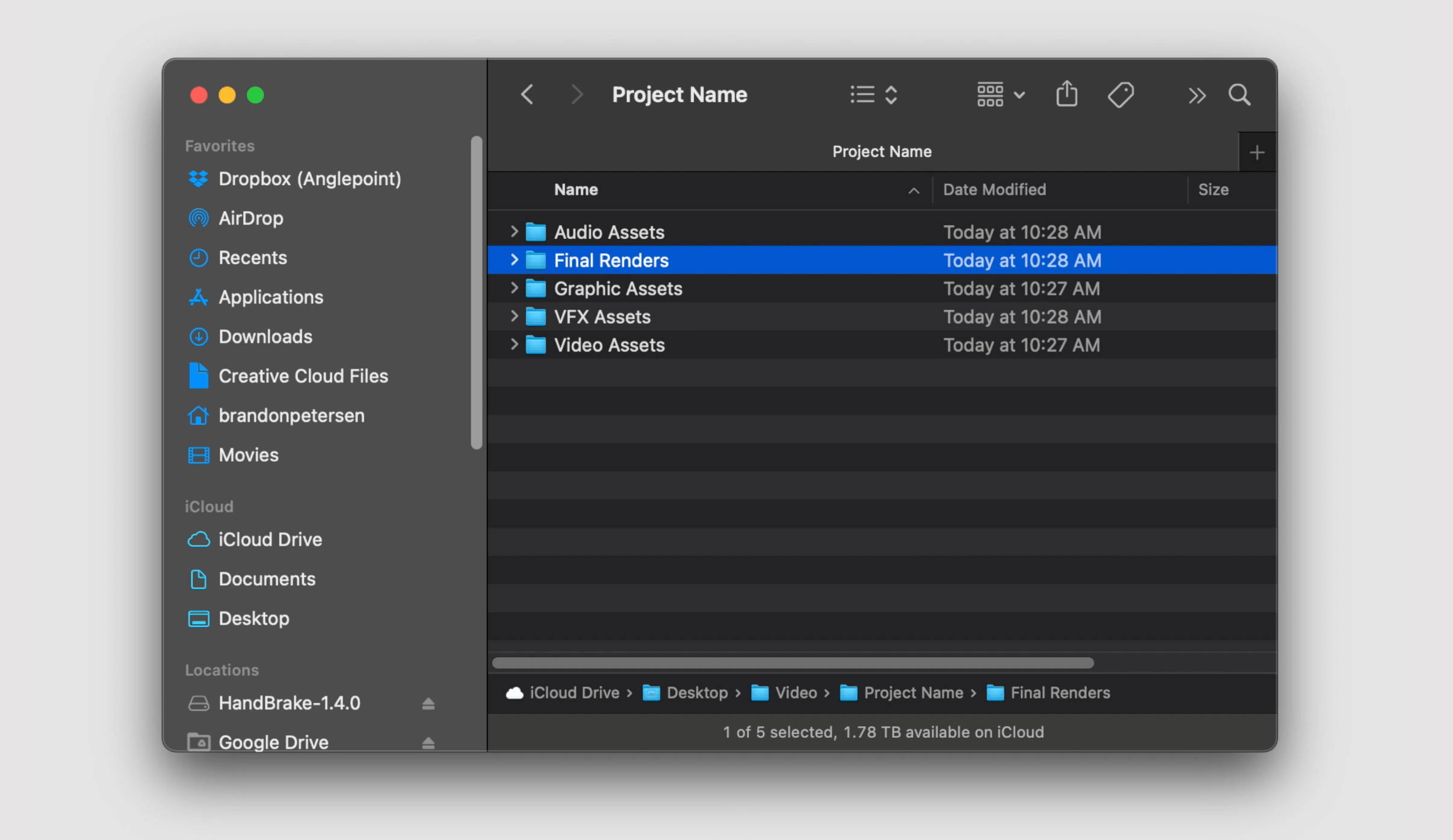
Task: Click Final Renders in the path bar
Action: (1049, 693)
